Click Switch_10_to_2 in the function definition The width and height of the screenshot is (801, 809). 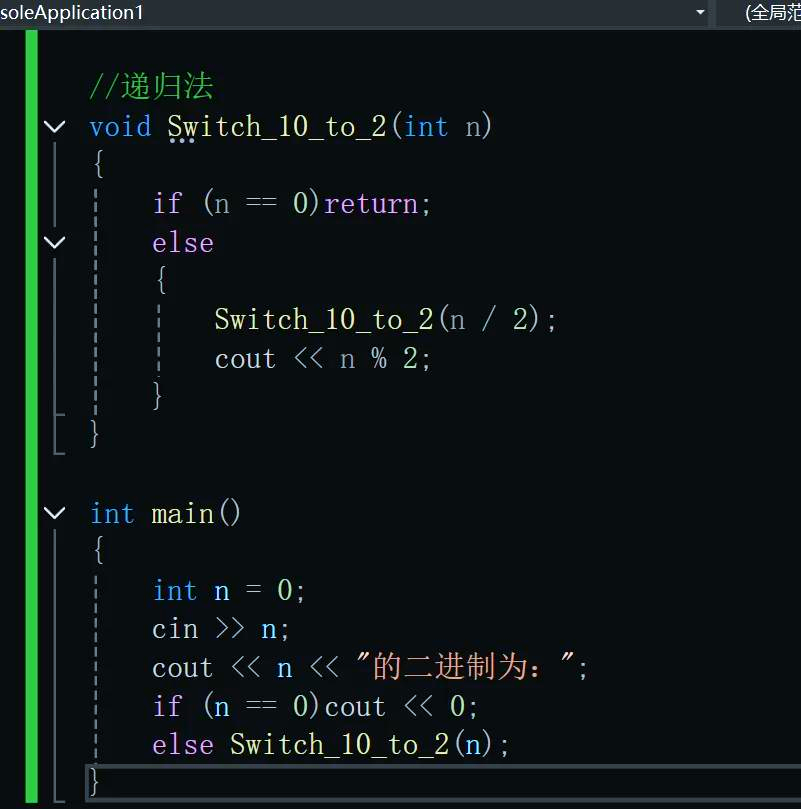coord(277,127)
